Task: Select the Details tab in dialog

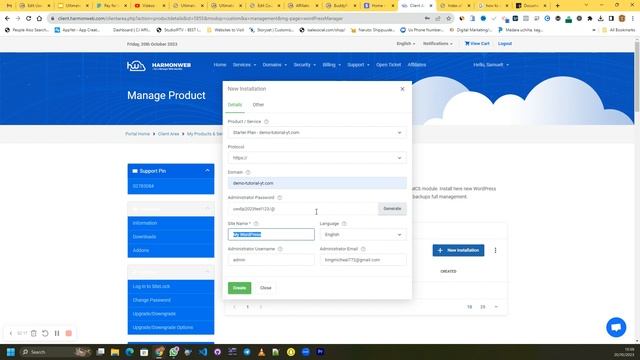Action: [235, 105]
